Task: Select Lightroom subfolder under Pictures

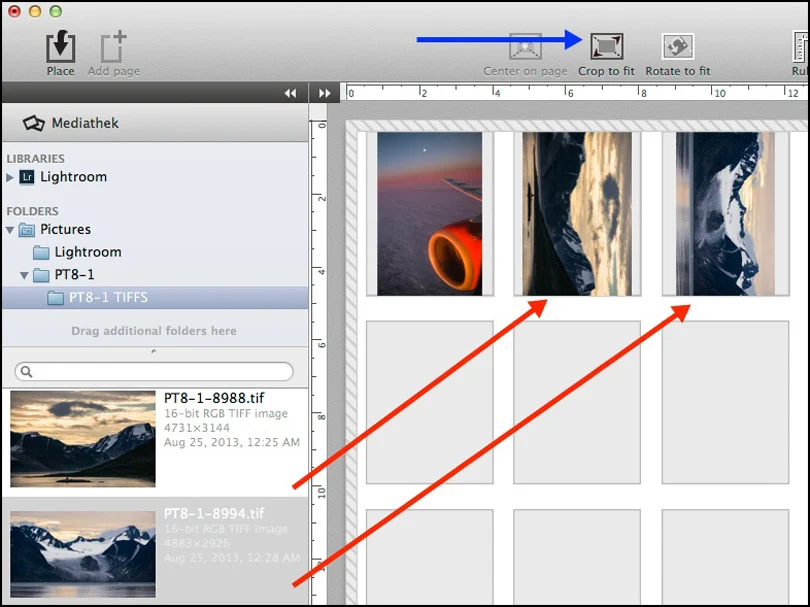Action: (x=88, y=252)
